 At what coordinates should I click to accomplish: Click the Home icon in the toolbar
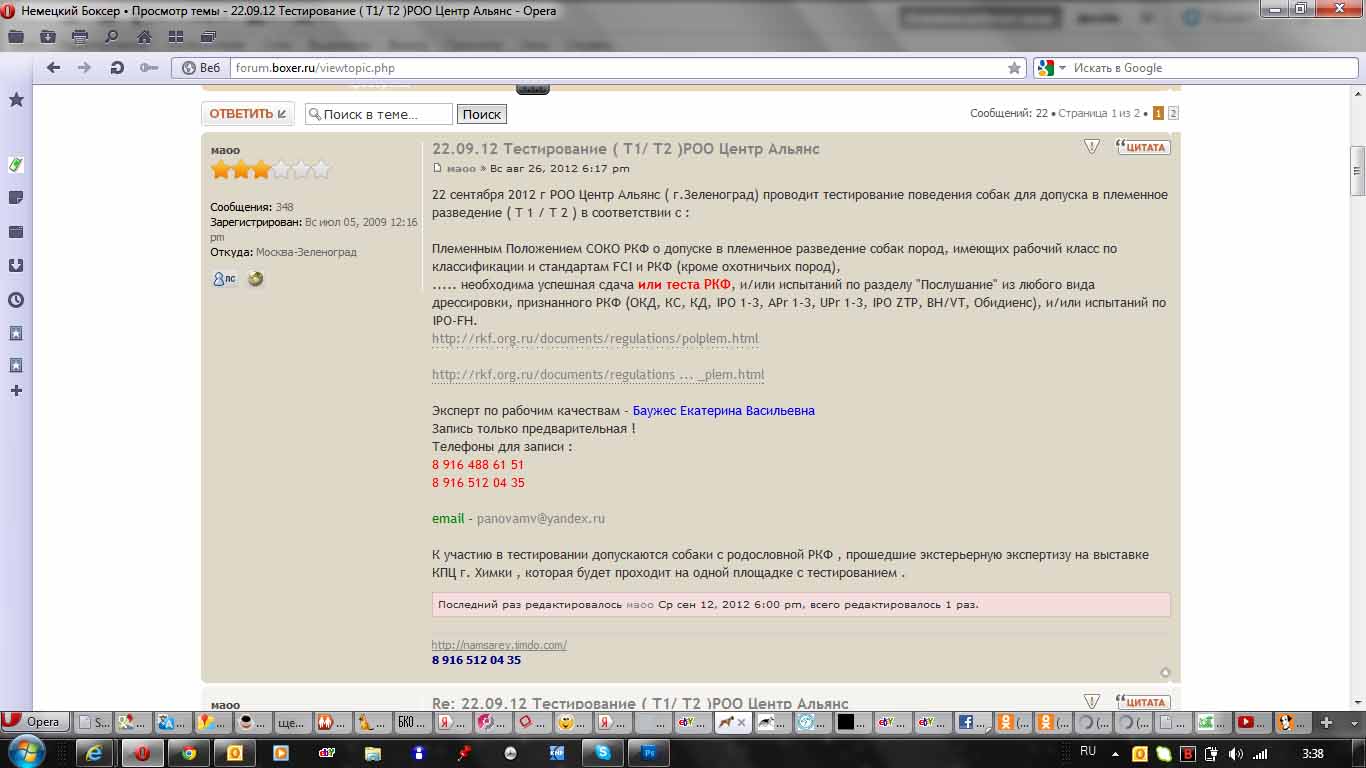144,37
